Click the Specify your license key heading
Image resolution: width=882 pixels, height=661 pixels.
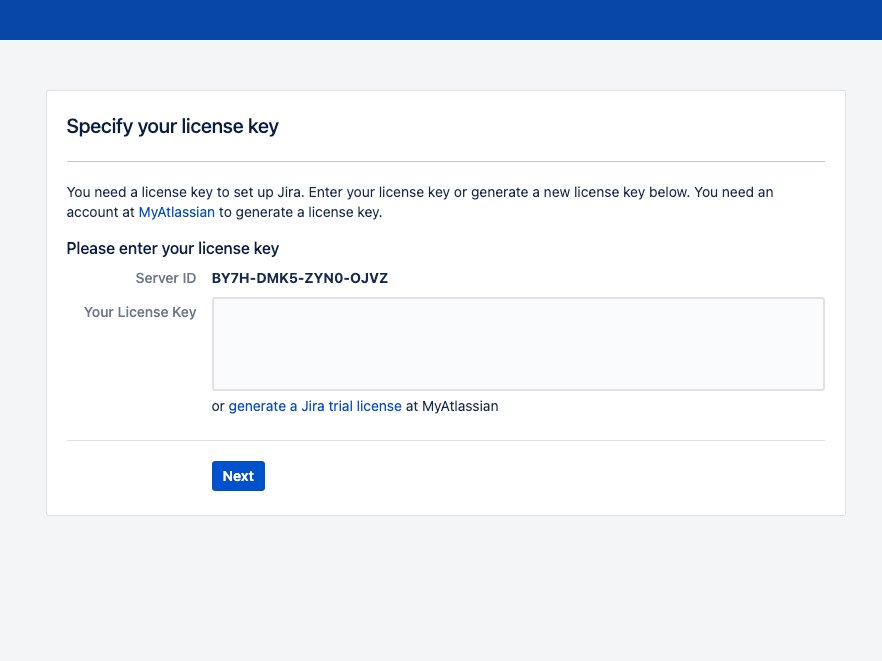[173, 126]
